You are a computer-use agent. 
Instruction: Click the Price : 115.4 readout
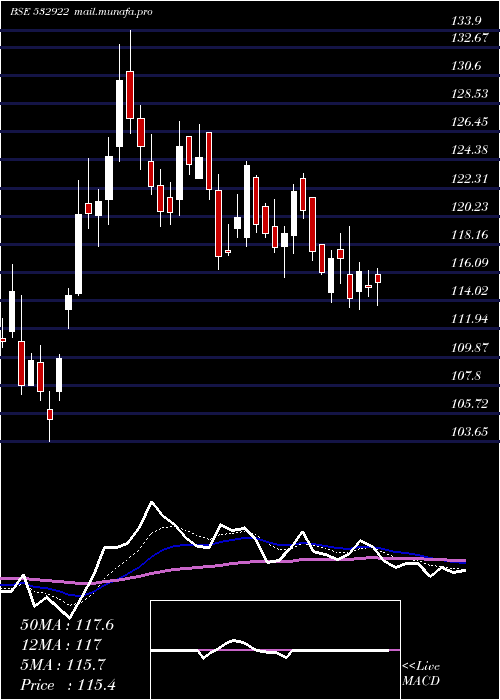click(68, 685)
